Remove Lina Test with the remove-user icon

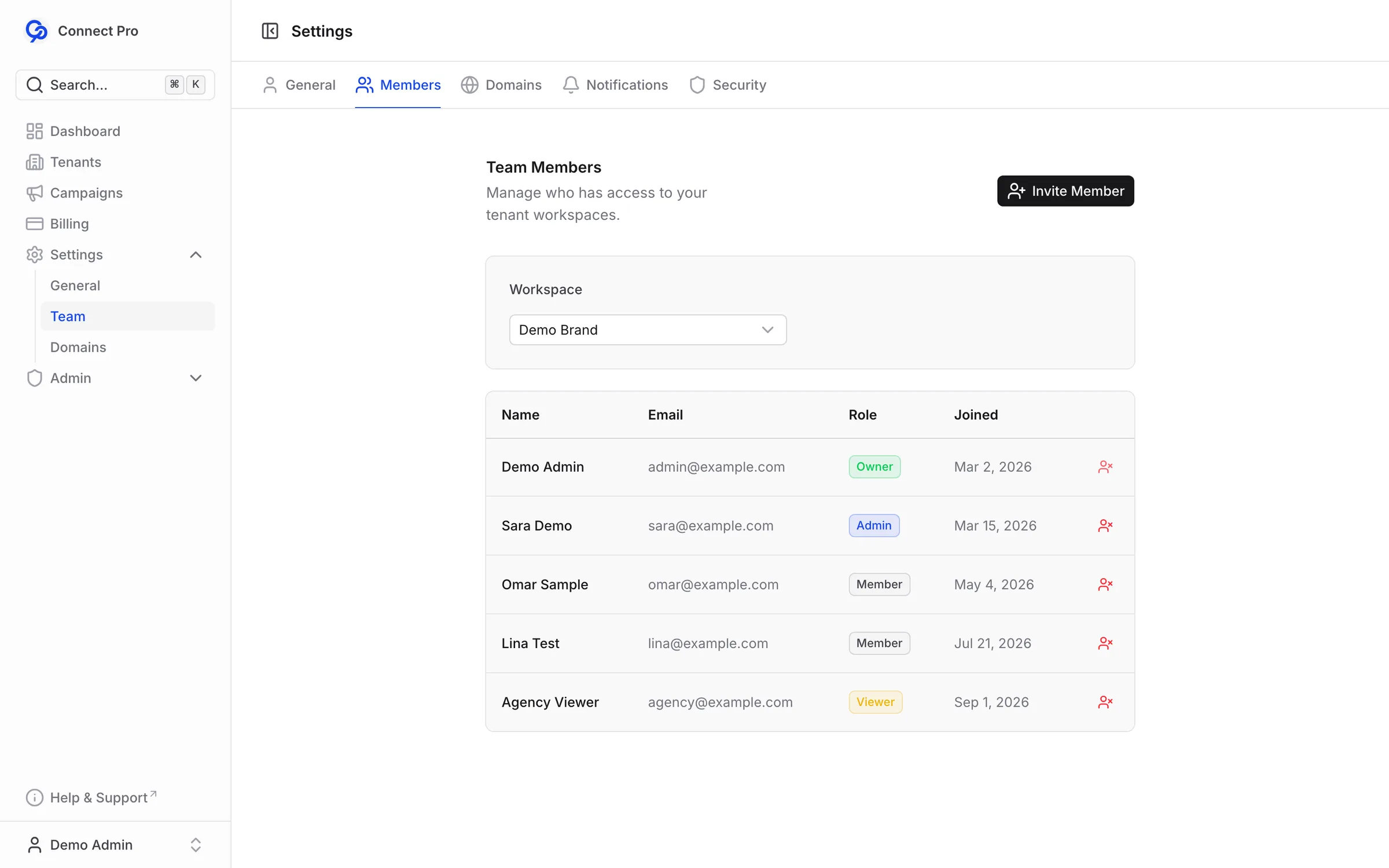(1105, 643)
